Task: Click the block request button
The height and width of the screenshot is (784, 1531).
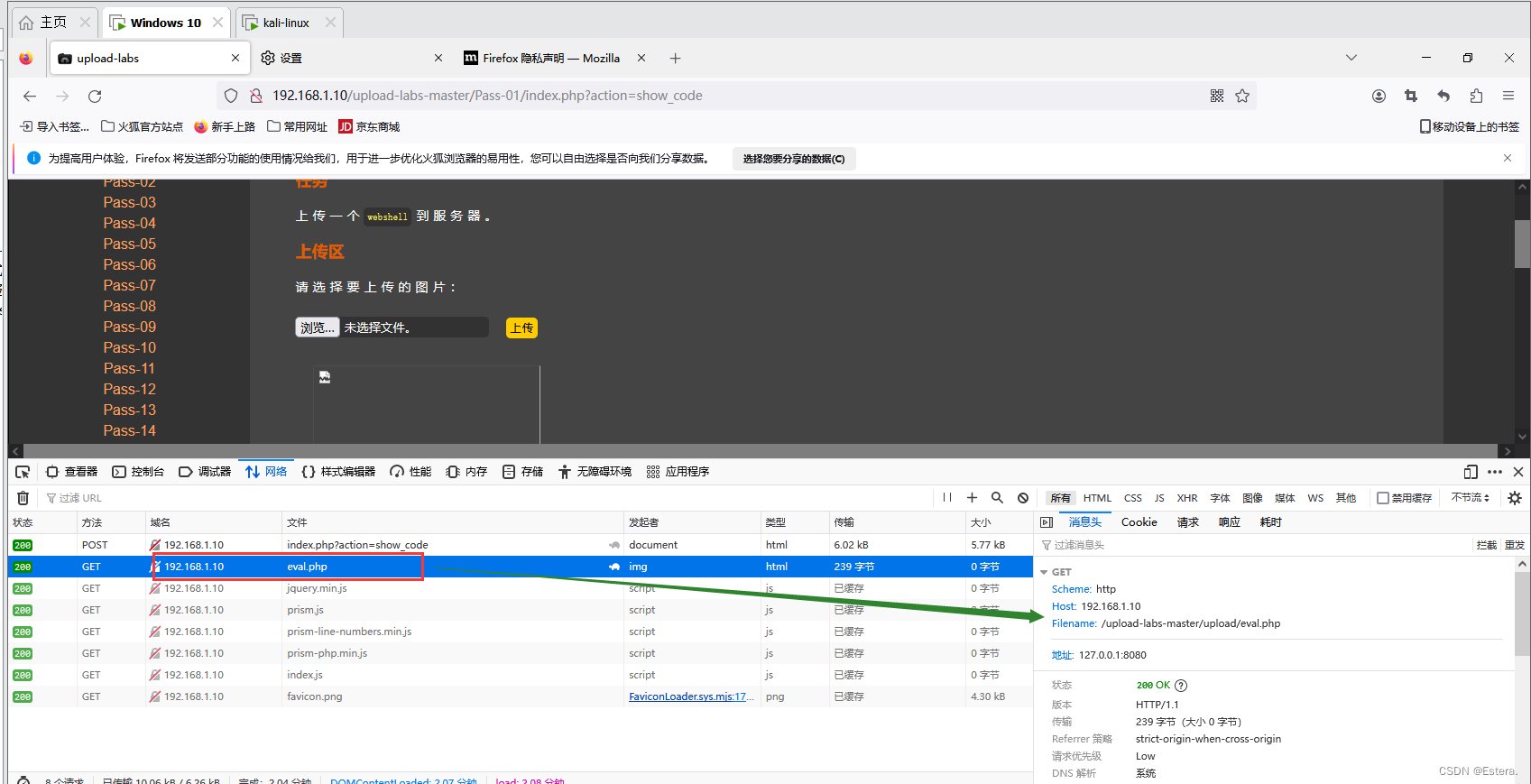Action: pyautogui.click(x=1486, y=545)
